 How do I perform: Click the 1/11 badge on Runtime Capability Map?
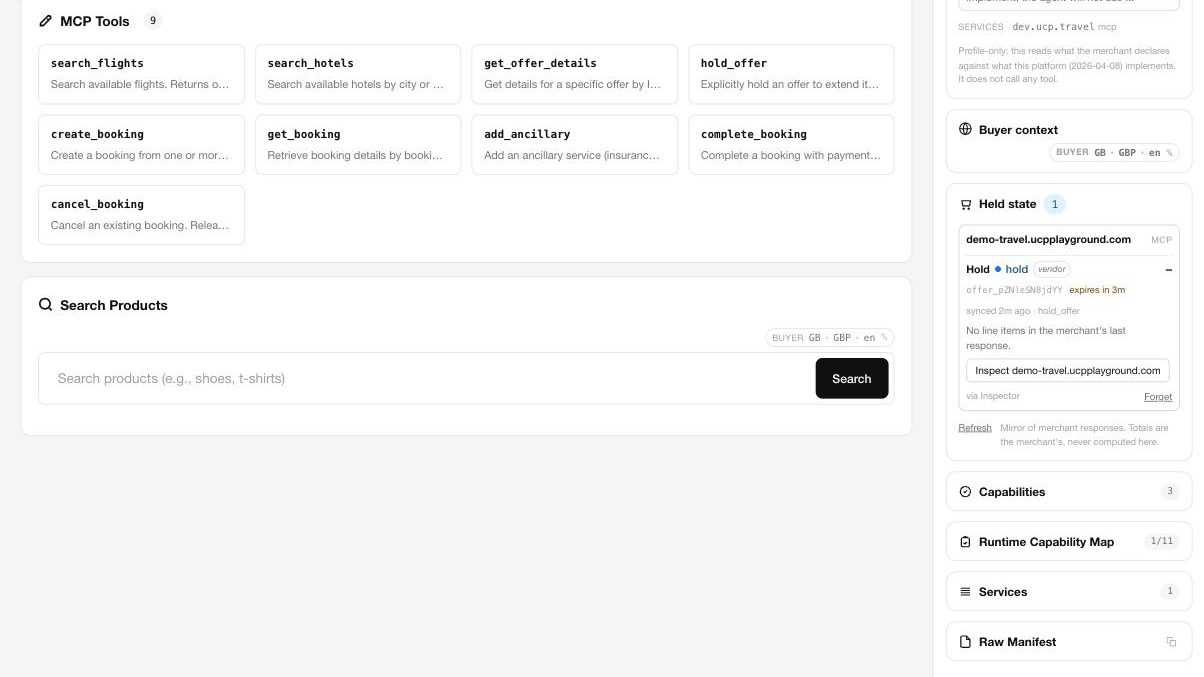point(1162,542)
